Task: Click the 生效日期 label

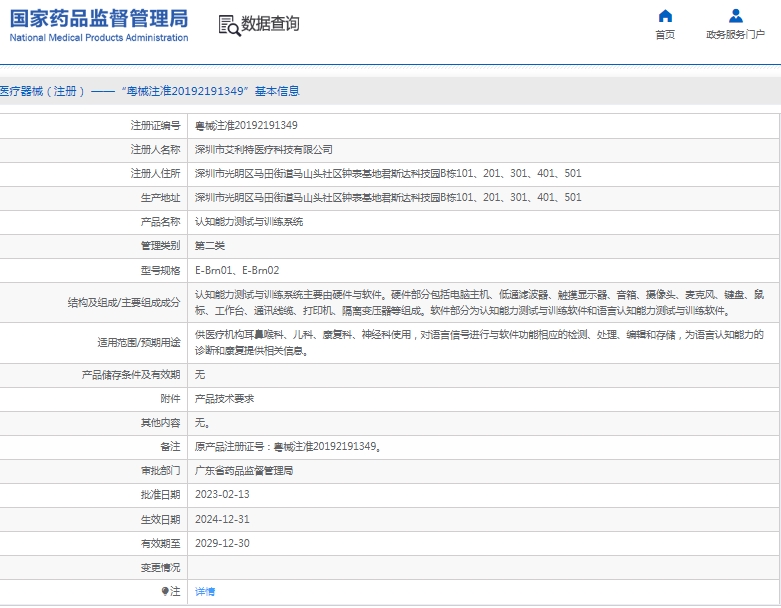Action: click(x=160, y=519)
